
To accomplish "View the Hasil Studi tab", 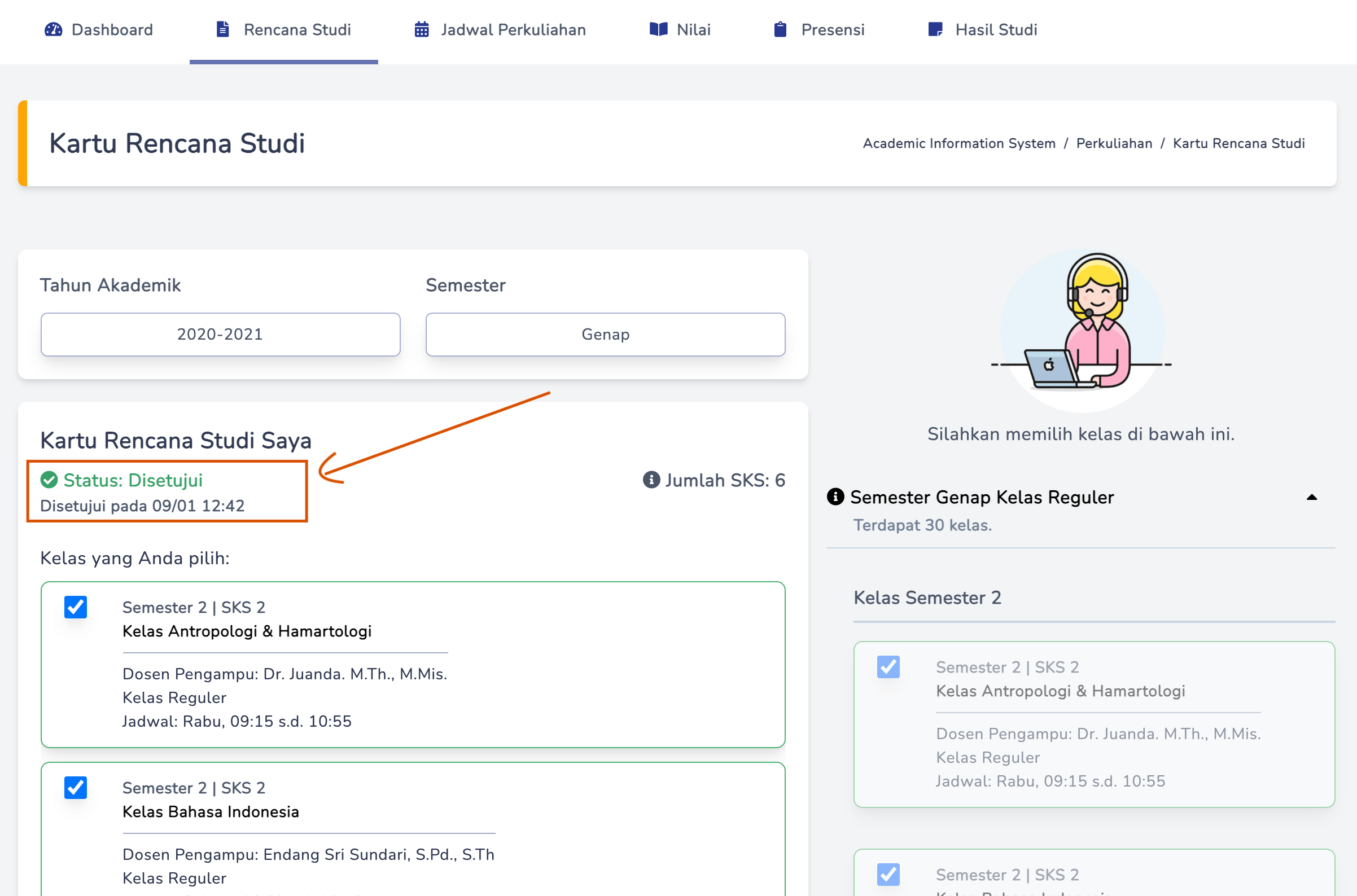I will [983, 30].
